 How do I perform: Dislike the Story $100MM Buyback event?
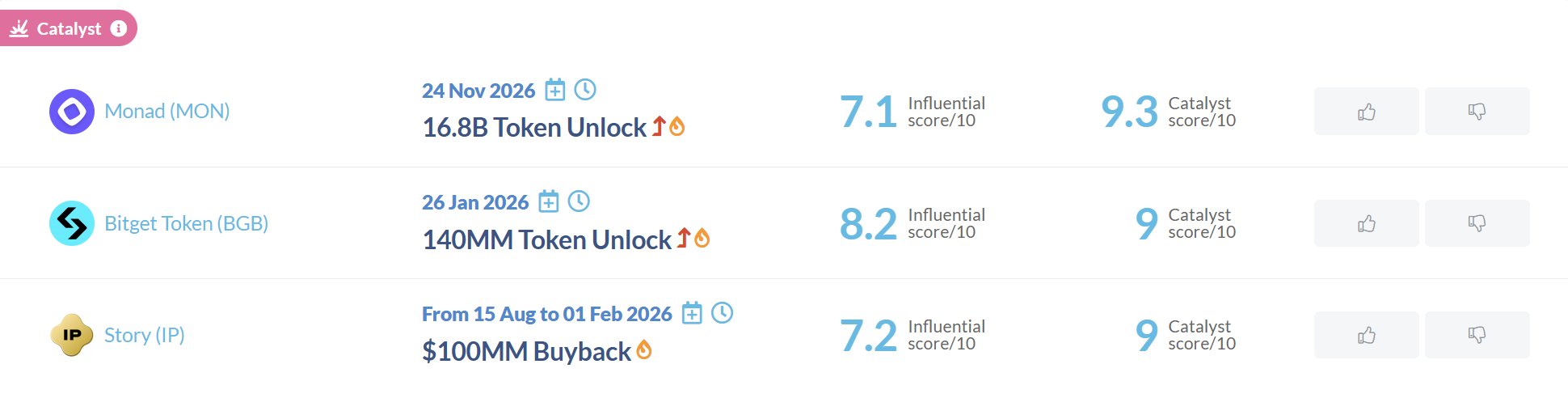(x=1477, y=335)
